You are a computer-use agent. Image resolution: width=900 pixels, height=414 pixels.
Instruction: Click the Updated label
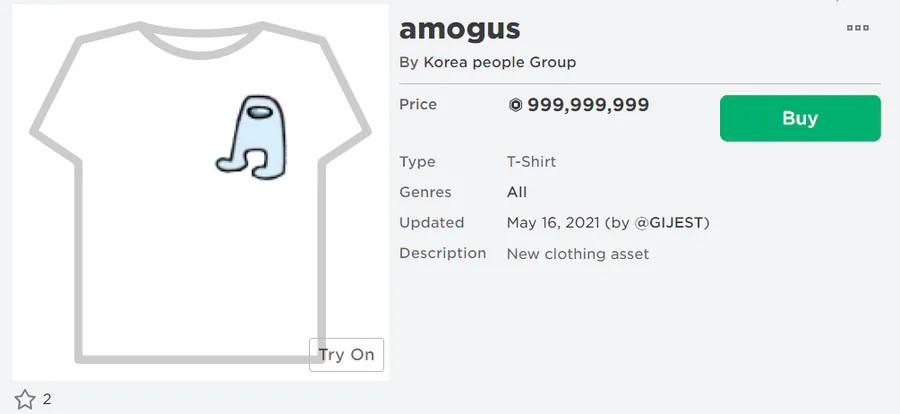[432, 223]
